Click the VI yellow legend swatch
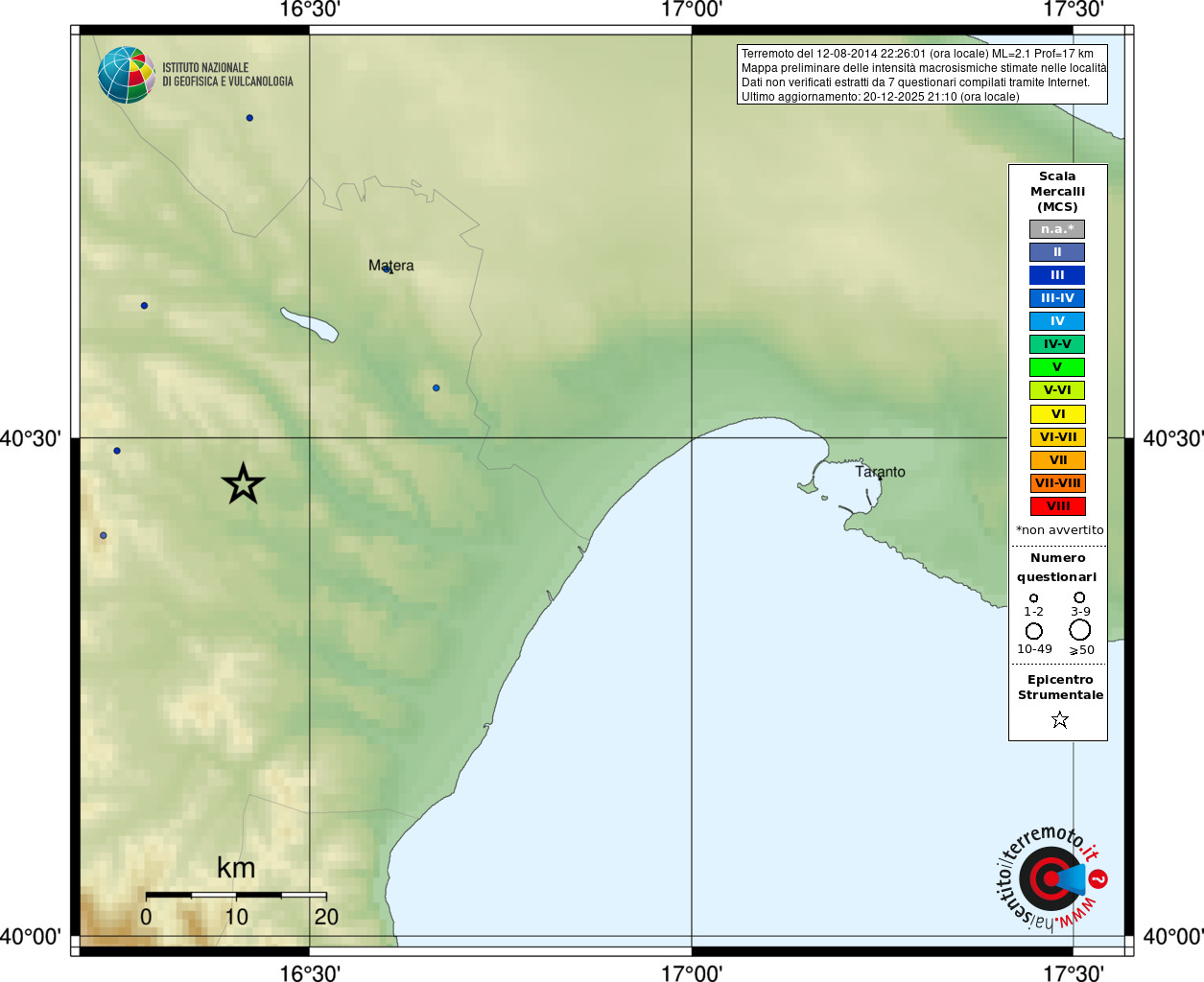The image size is (1204, 982). pos(1057,414)
